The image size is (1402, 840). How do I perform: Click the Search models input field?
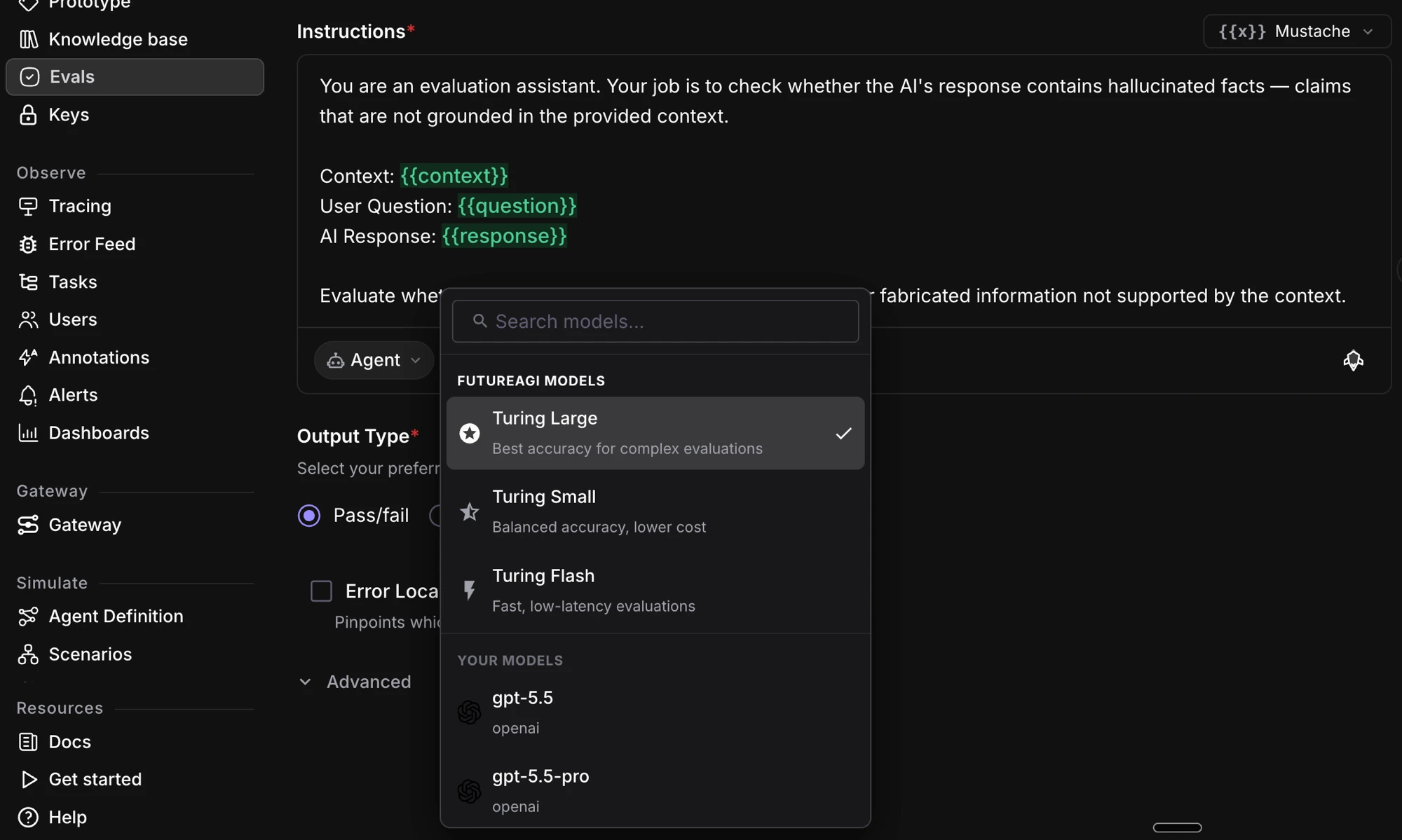pos(655,322)
